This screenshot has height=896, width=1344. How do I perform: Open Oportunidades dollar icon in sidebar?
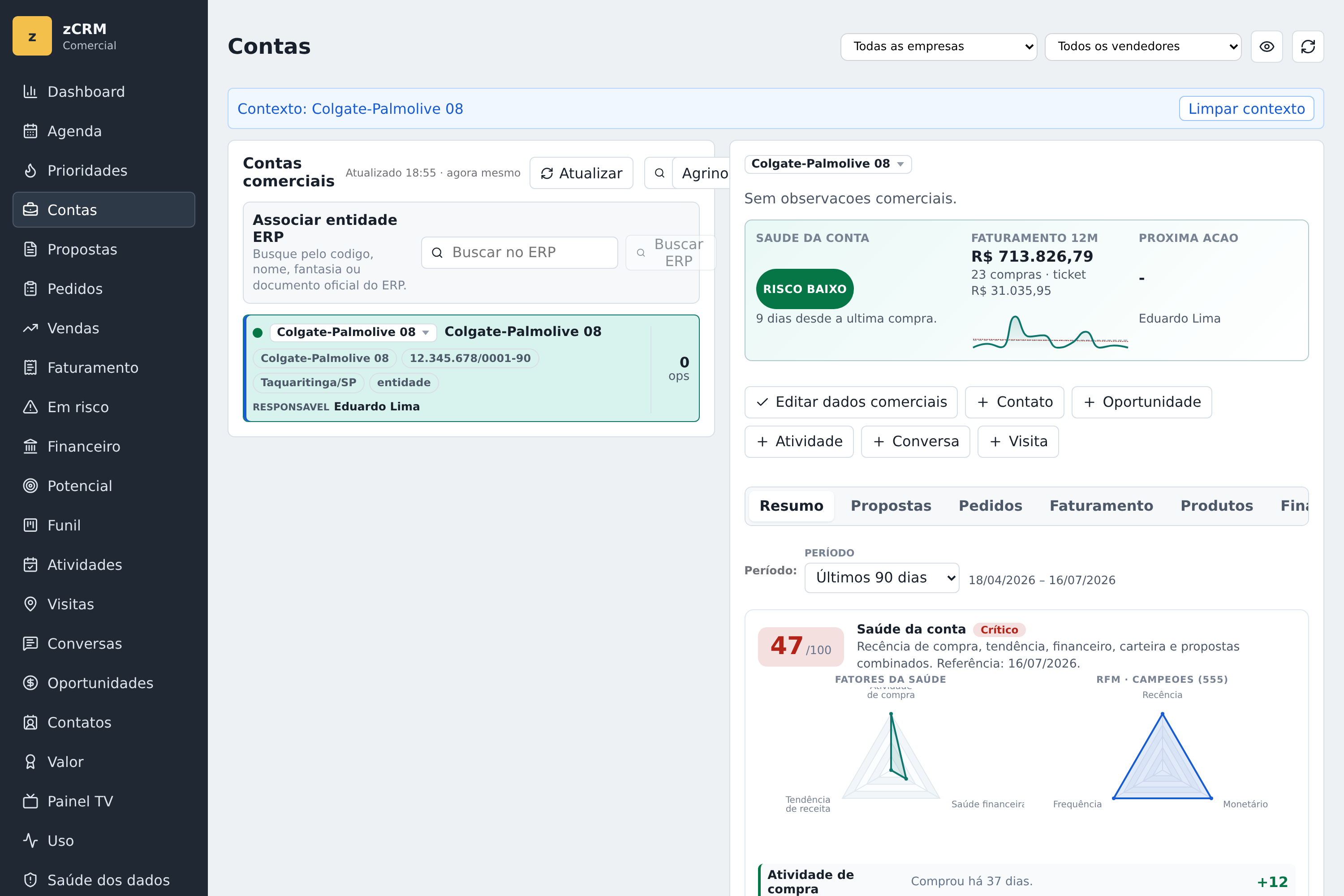coord(30,683)
